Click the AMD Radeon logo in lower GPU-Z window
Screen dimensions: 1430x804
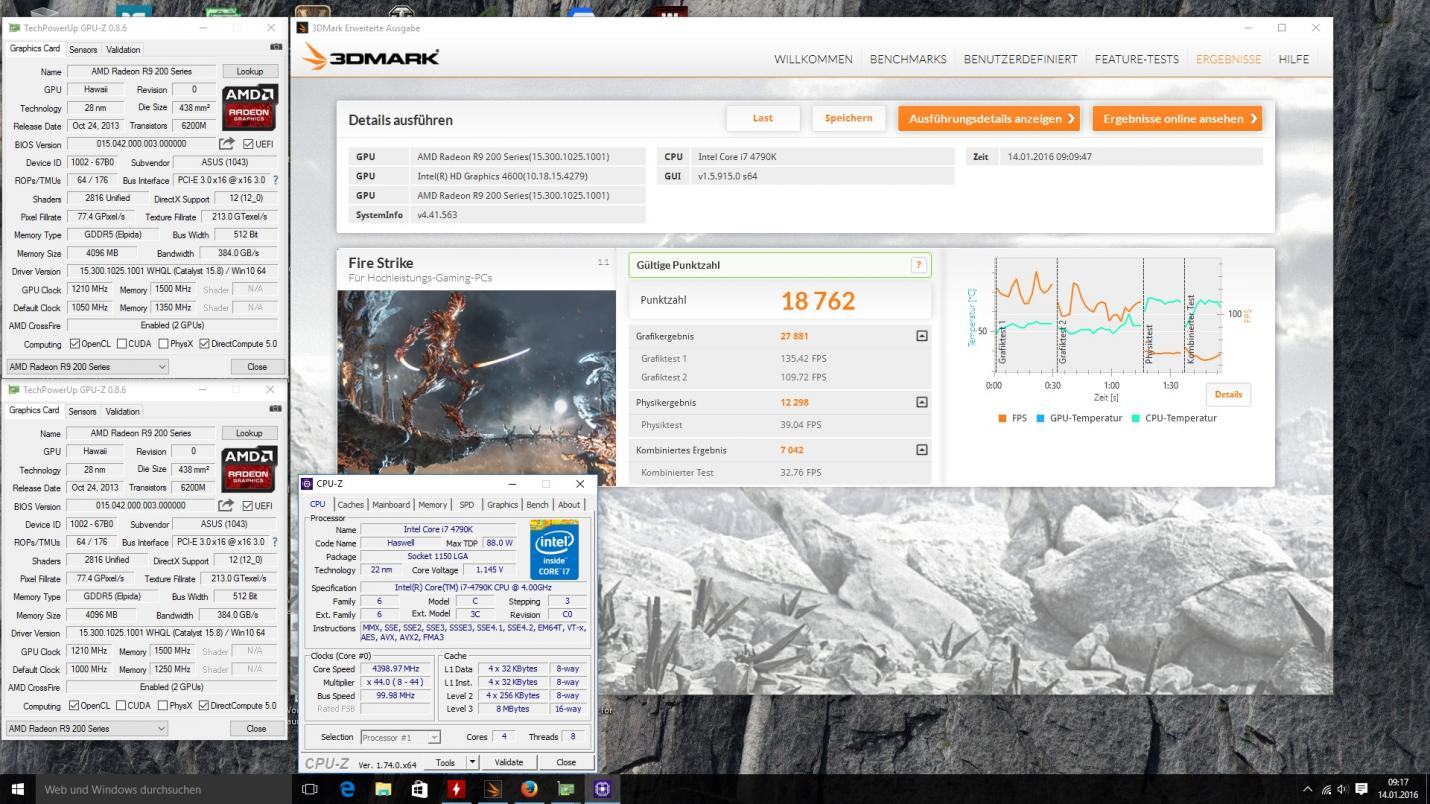(x=249, y=470)
